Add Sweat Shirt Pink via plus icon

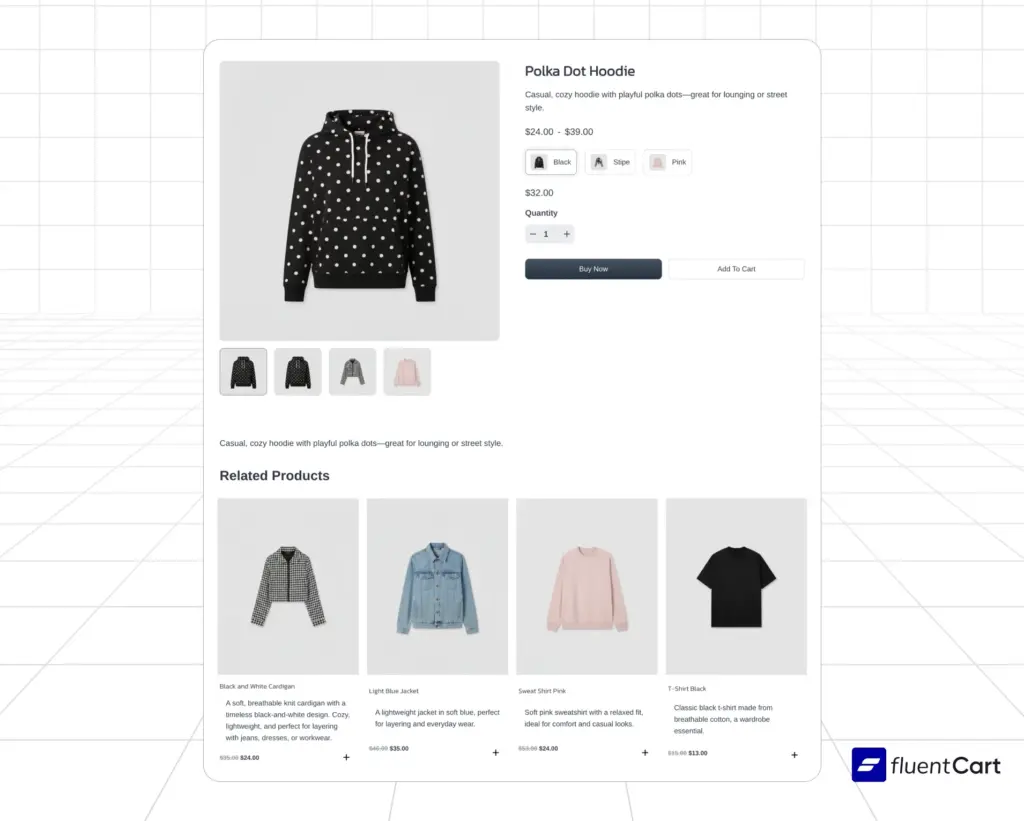point(645,753)
